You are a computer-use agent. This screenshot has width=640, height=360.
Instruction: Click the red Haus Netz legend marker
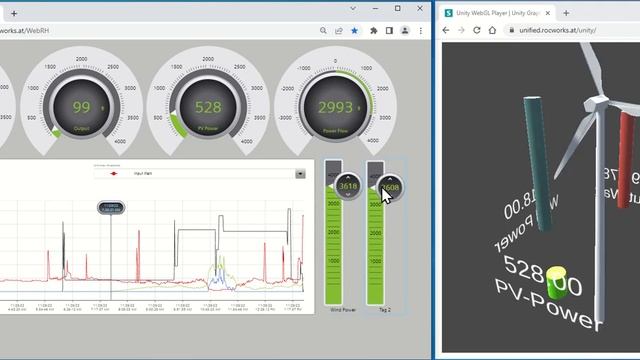[113, 173]
